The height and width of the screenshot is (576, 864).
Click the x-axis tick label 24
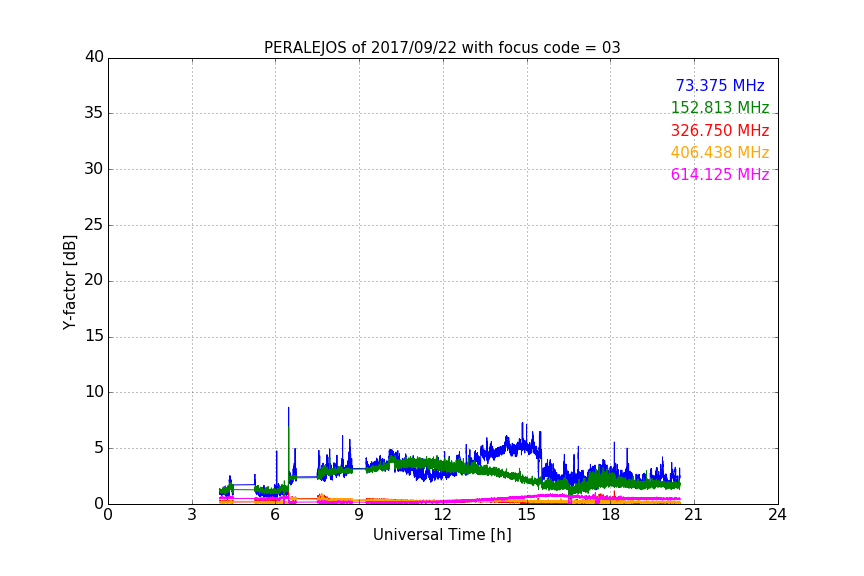(777, 515)
